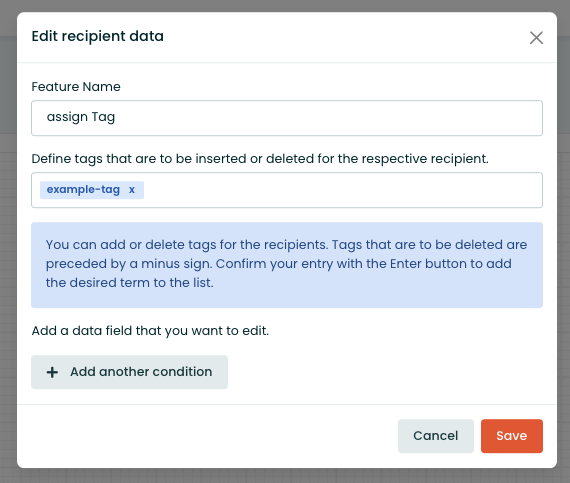Click the empty area of the tags input

point(342,190)
